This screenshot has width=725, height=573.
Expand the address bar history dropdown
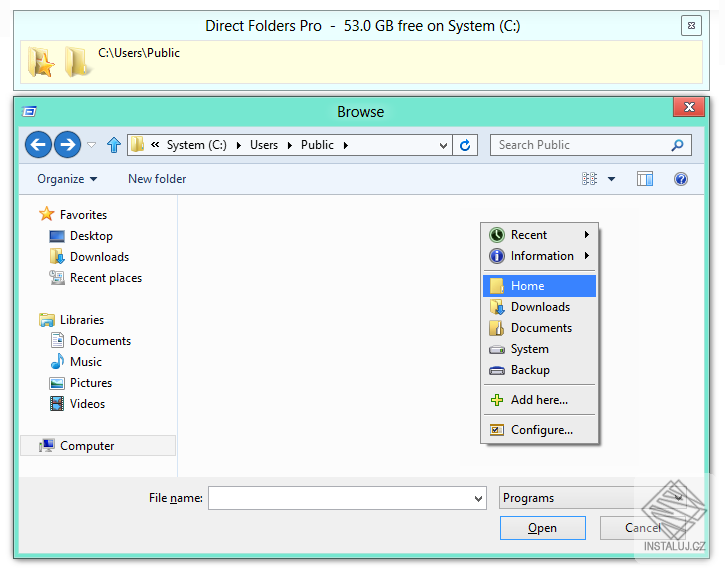click(x=443, y=146)
